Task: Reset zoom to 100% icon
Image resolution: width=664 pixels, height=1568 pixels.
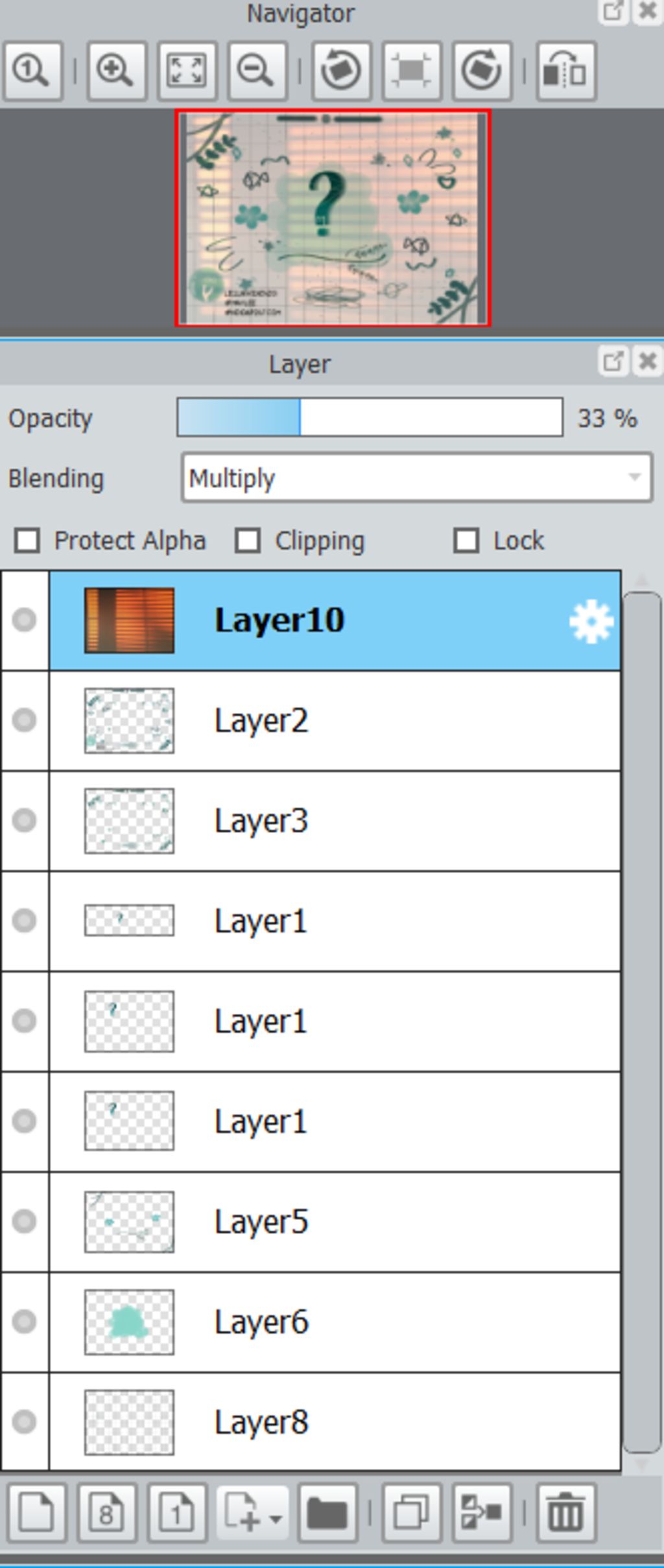Action: coord(32,71)
